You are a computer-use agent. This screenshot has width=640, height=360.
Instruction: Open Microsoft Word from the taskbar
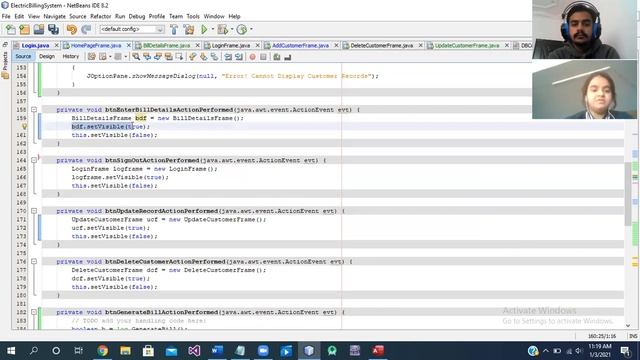coord(217,351)
